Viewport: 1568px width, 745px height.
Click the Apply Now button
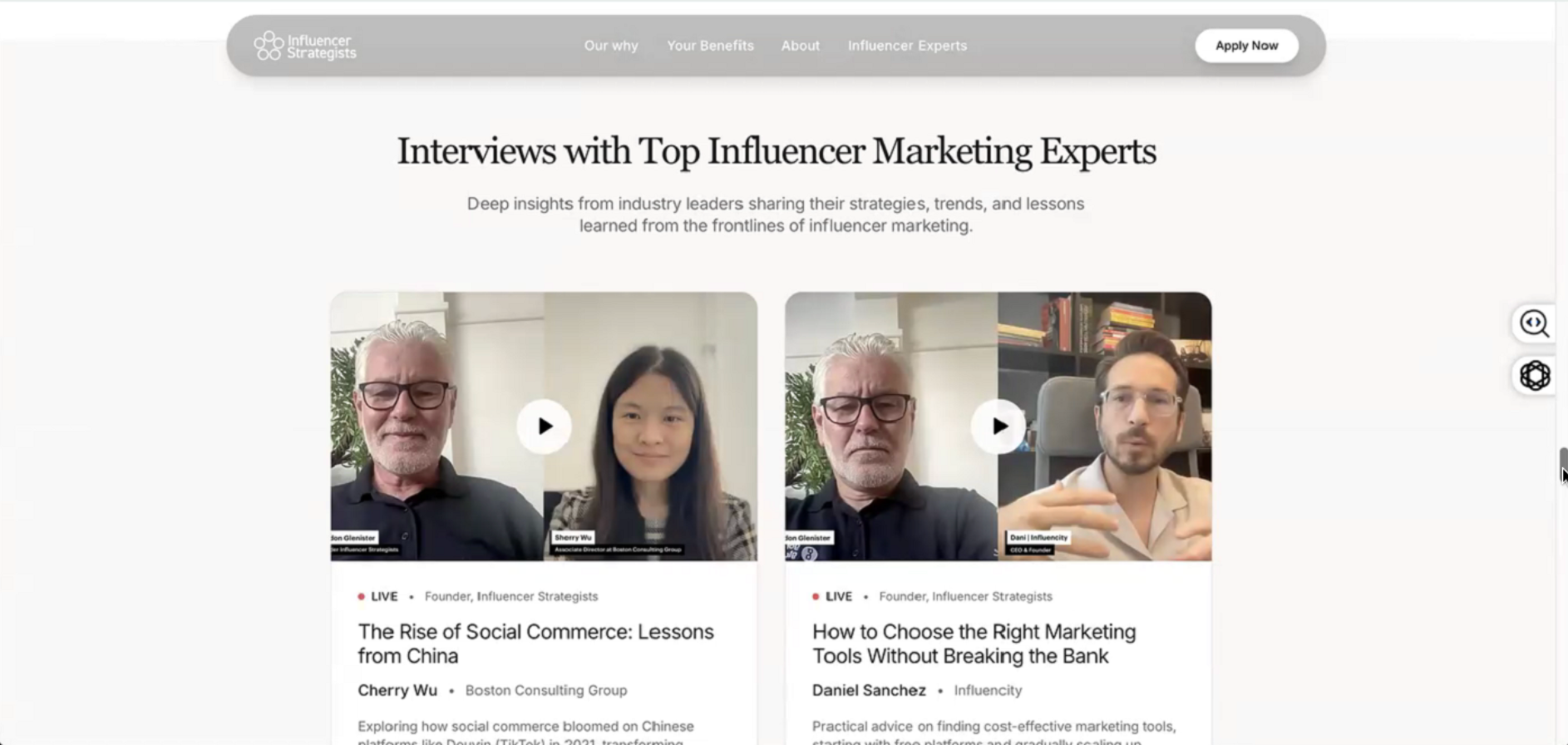(x=1246, y=46)
